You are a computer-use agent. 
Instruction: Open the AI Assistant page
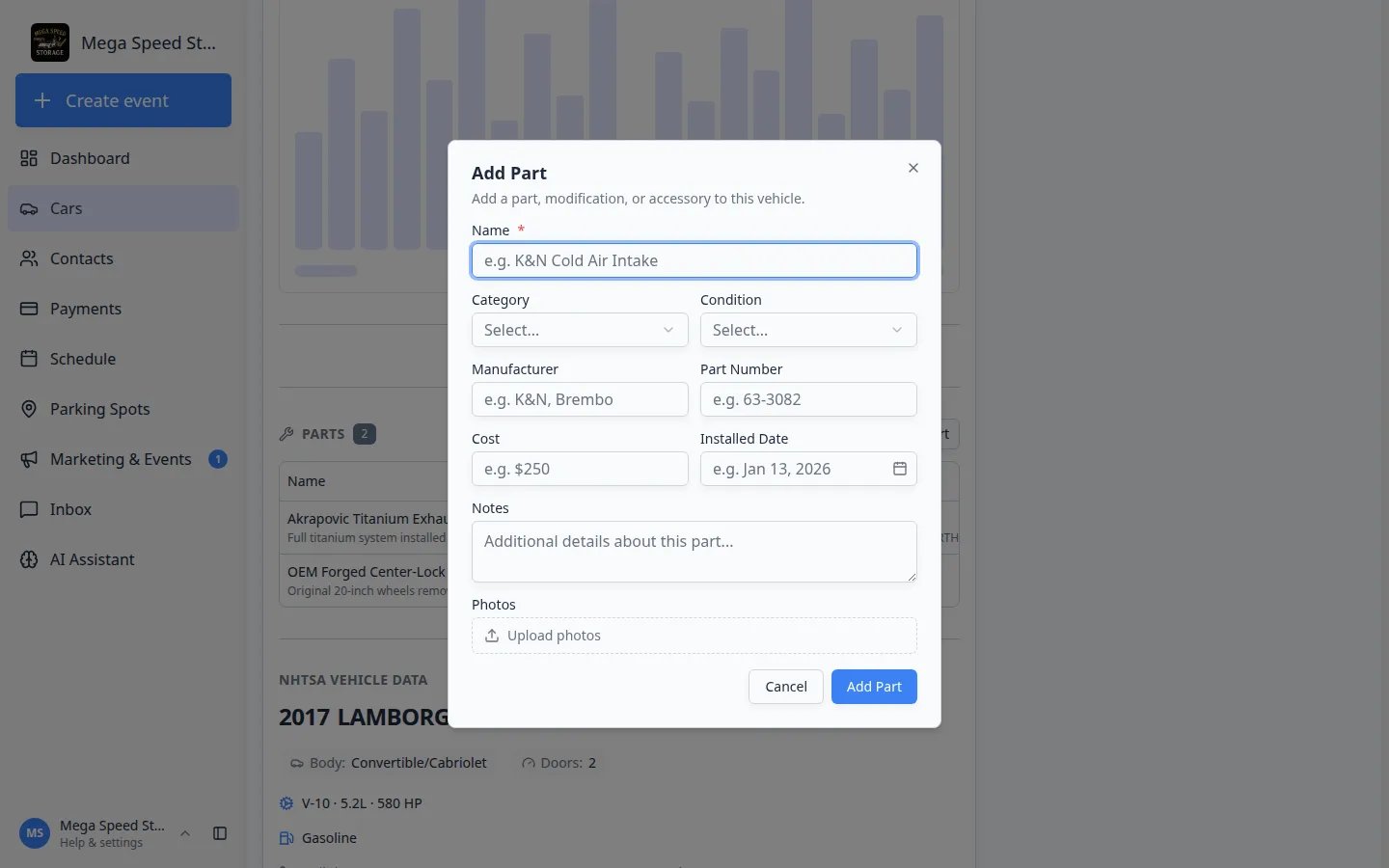click(123, 559)
